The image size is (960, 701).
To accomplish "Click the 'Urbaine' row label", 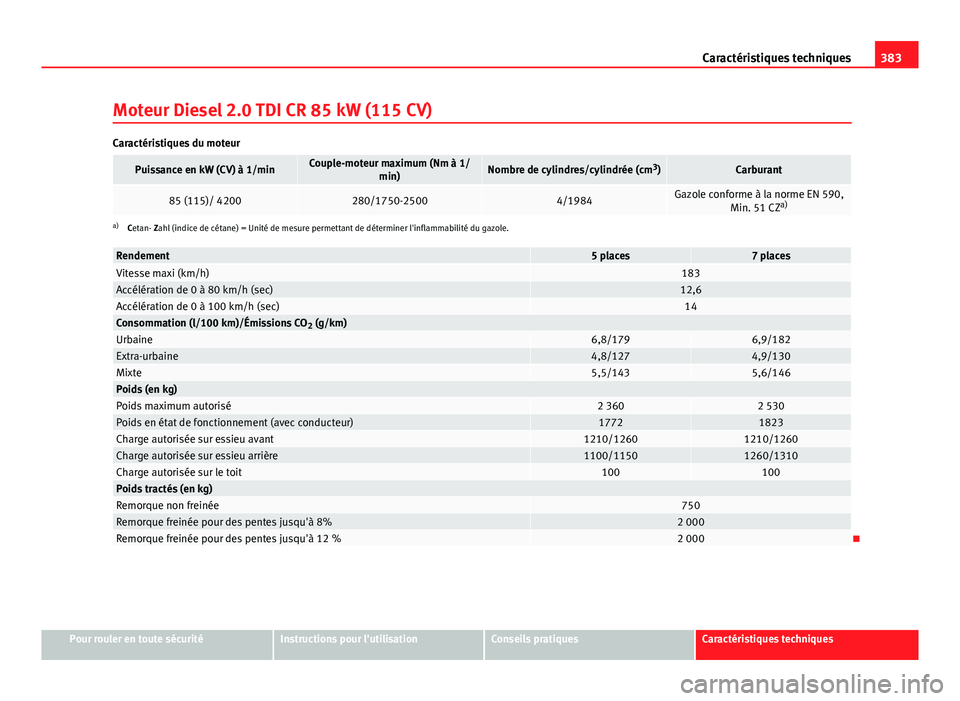I will pos(134,340).
